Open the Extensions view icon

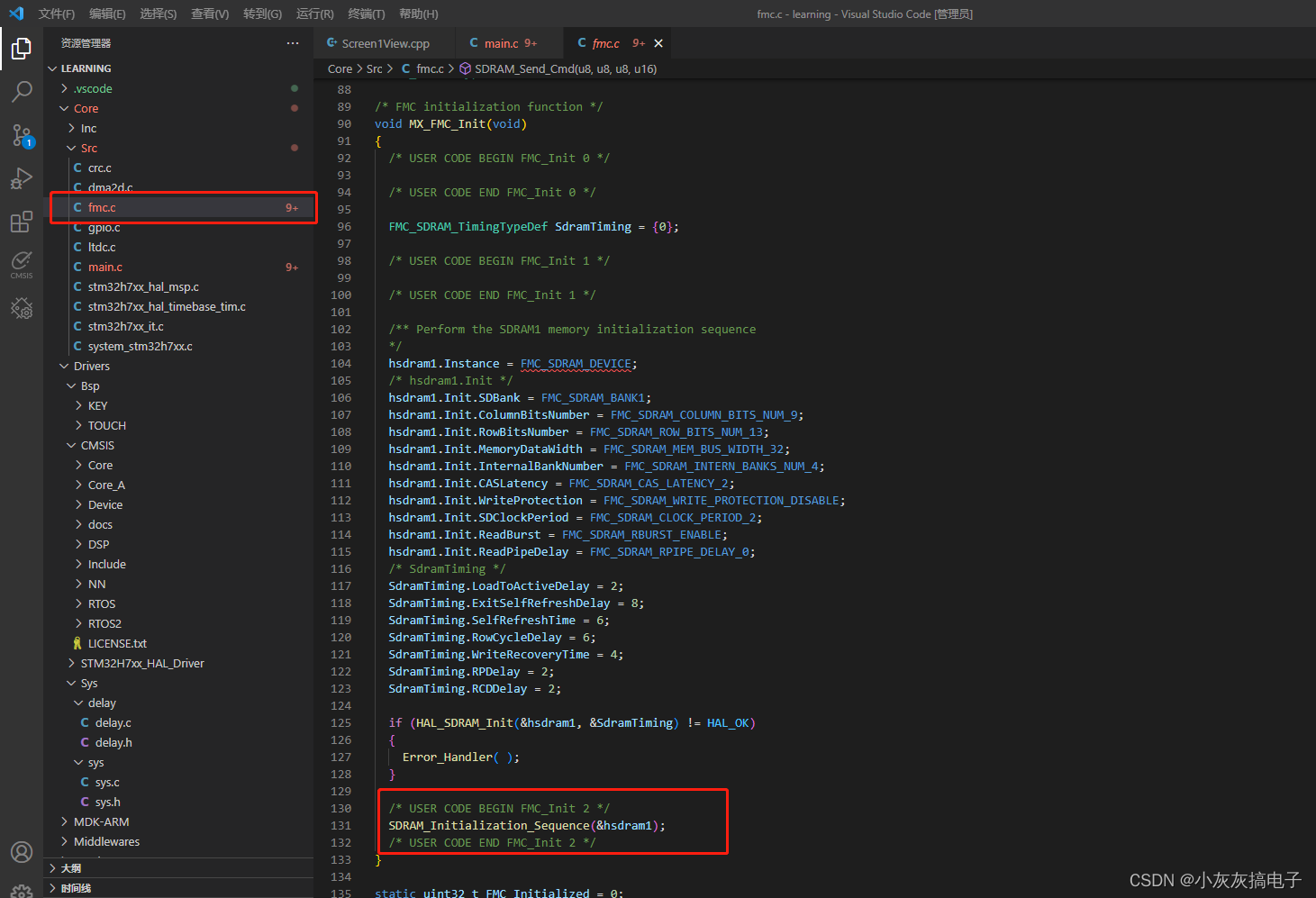tap(22, 222)
